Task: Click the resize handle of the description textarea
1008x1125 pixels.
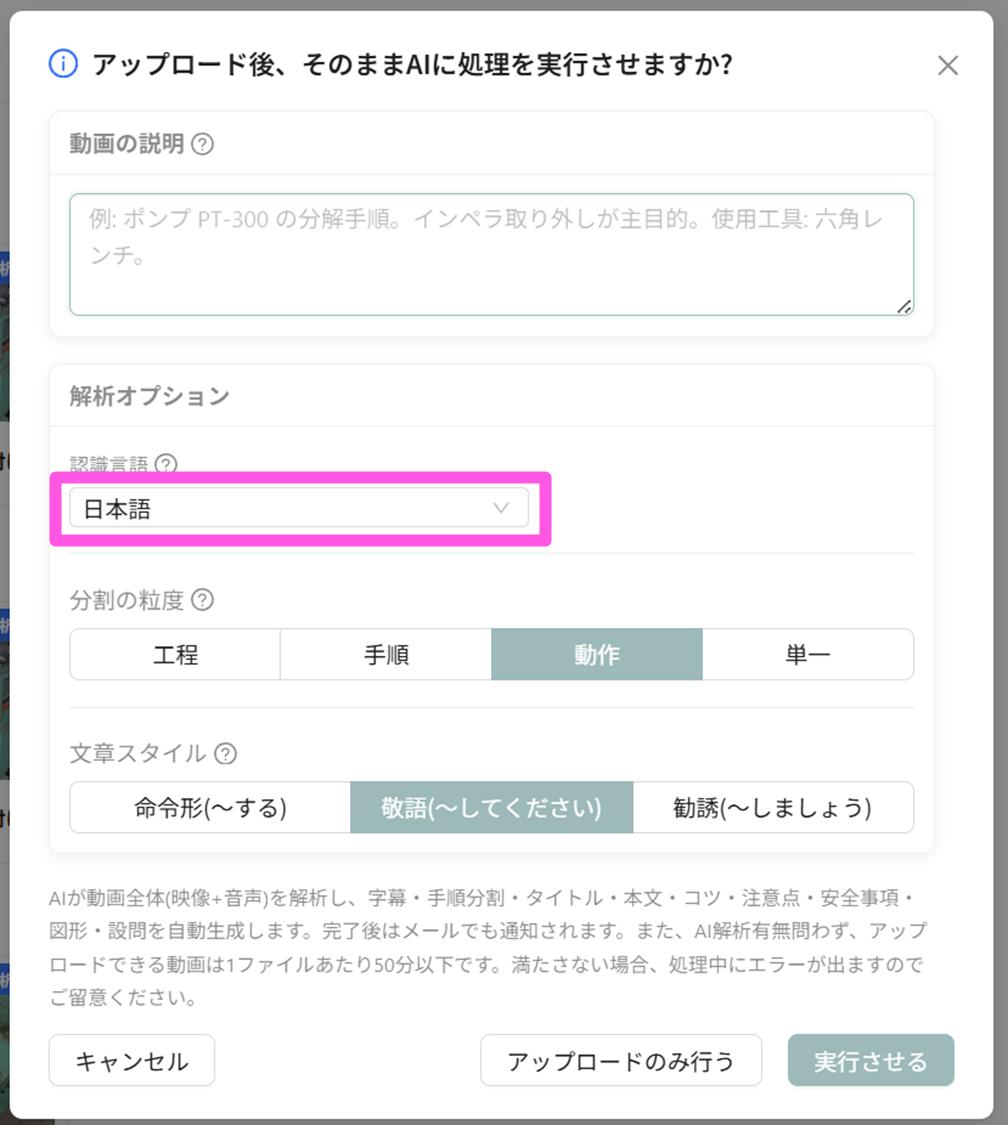Action: tap(904, 306)
